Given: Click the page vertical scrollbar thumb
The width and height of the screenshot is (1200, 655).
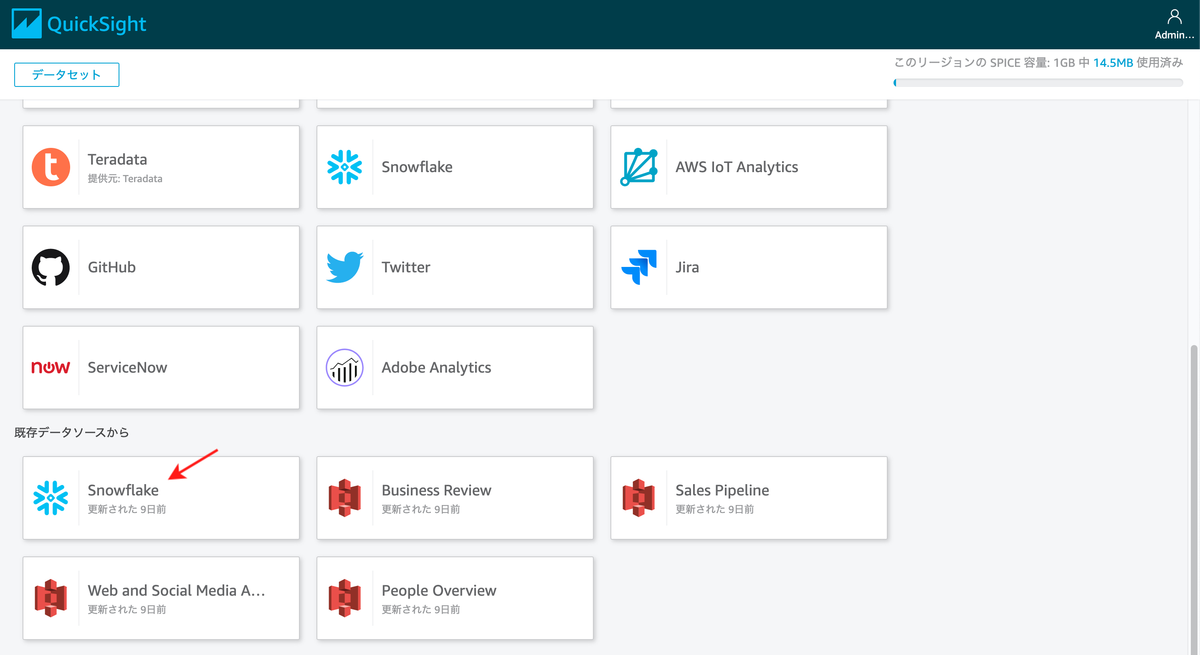Looking at the screenshot, I should pos(1194,500).
